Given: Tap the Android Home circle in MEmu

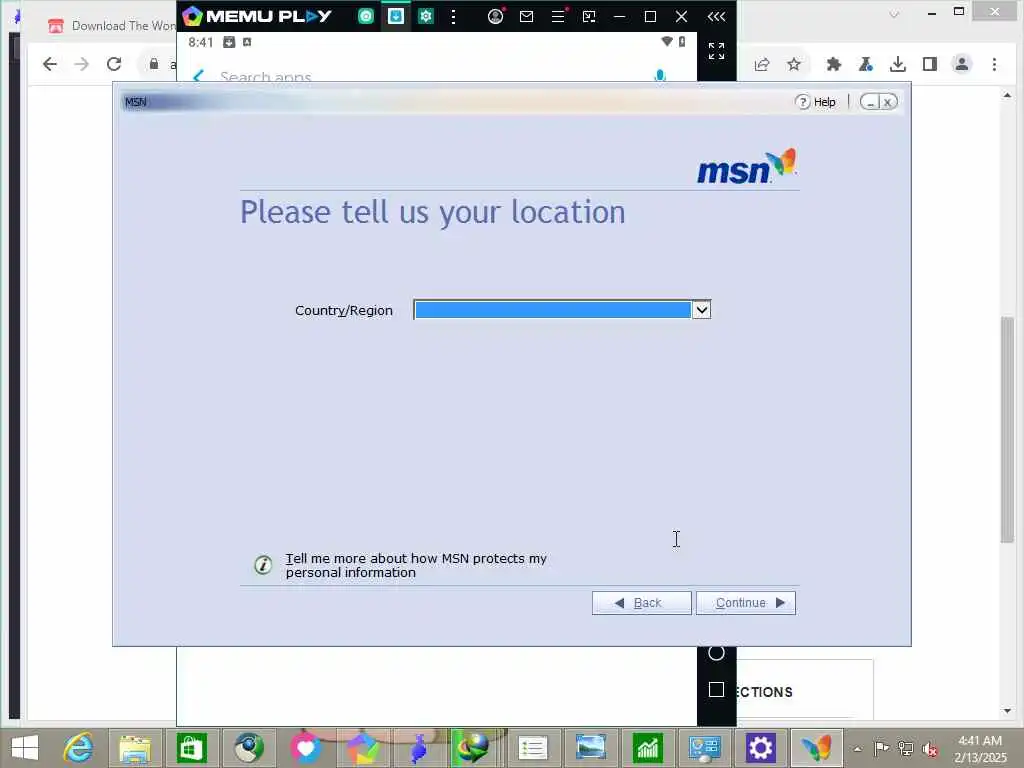Looking at the screenshot, I should 716,653.
